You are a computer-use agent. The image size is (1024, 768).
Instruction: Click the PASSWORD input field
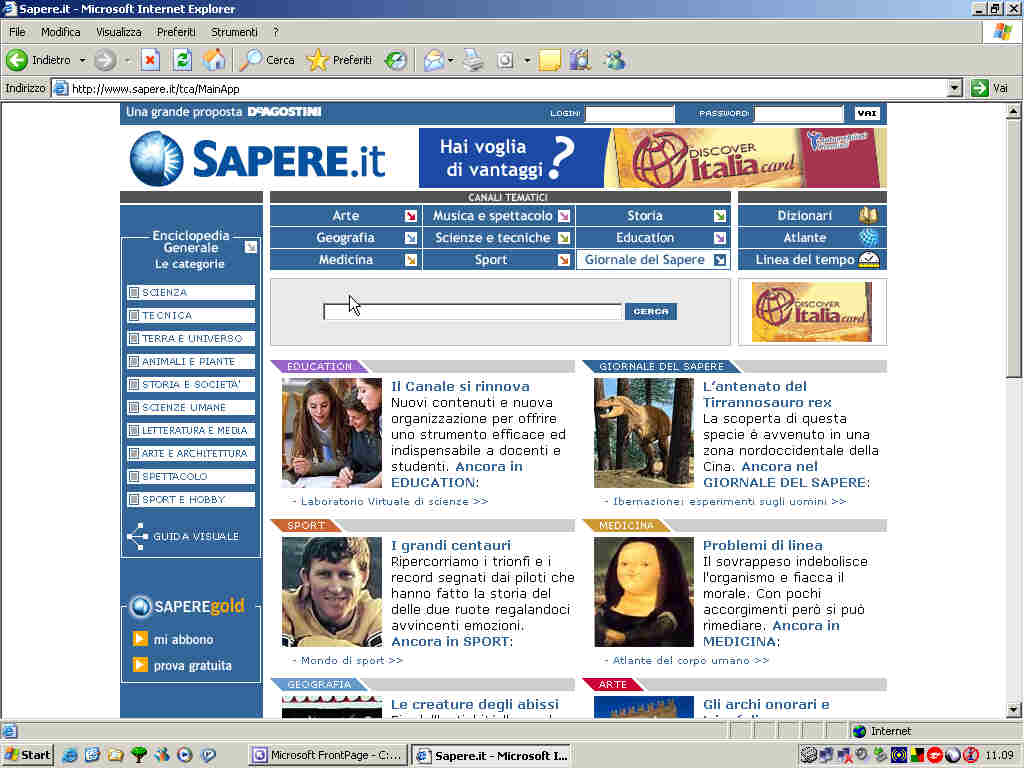click(798, 114)
